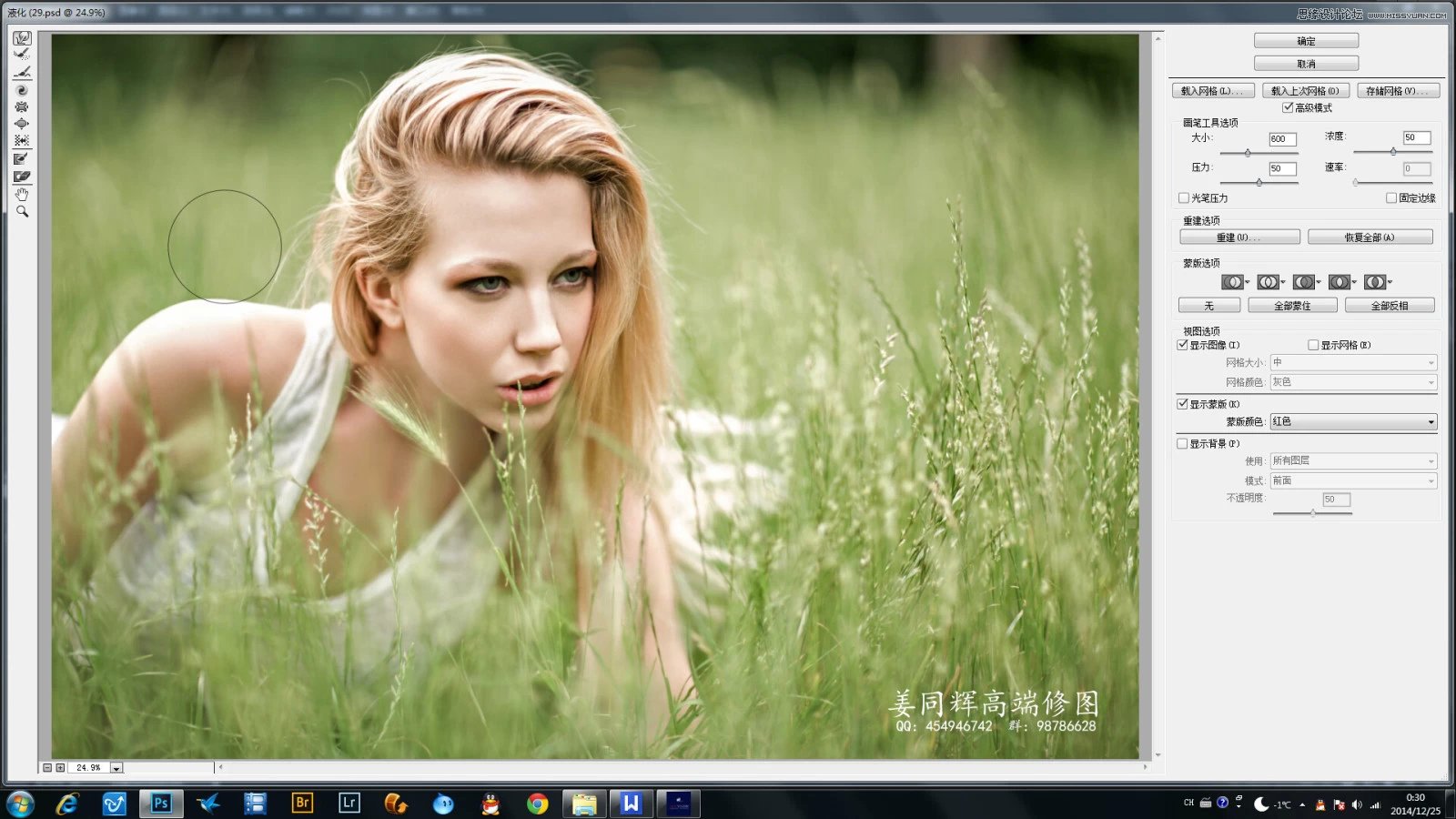Enable the 显示背景 show backdrop checkbox
The image size is (1456, 819).
[1182, 444]
